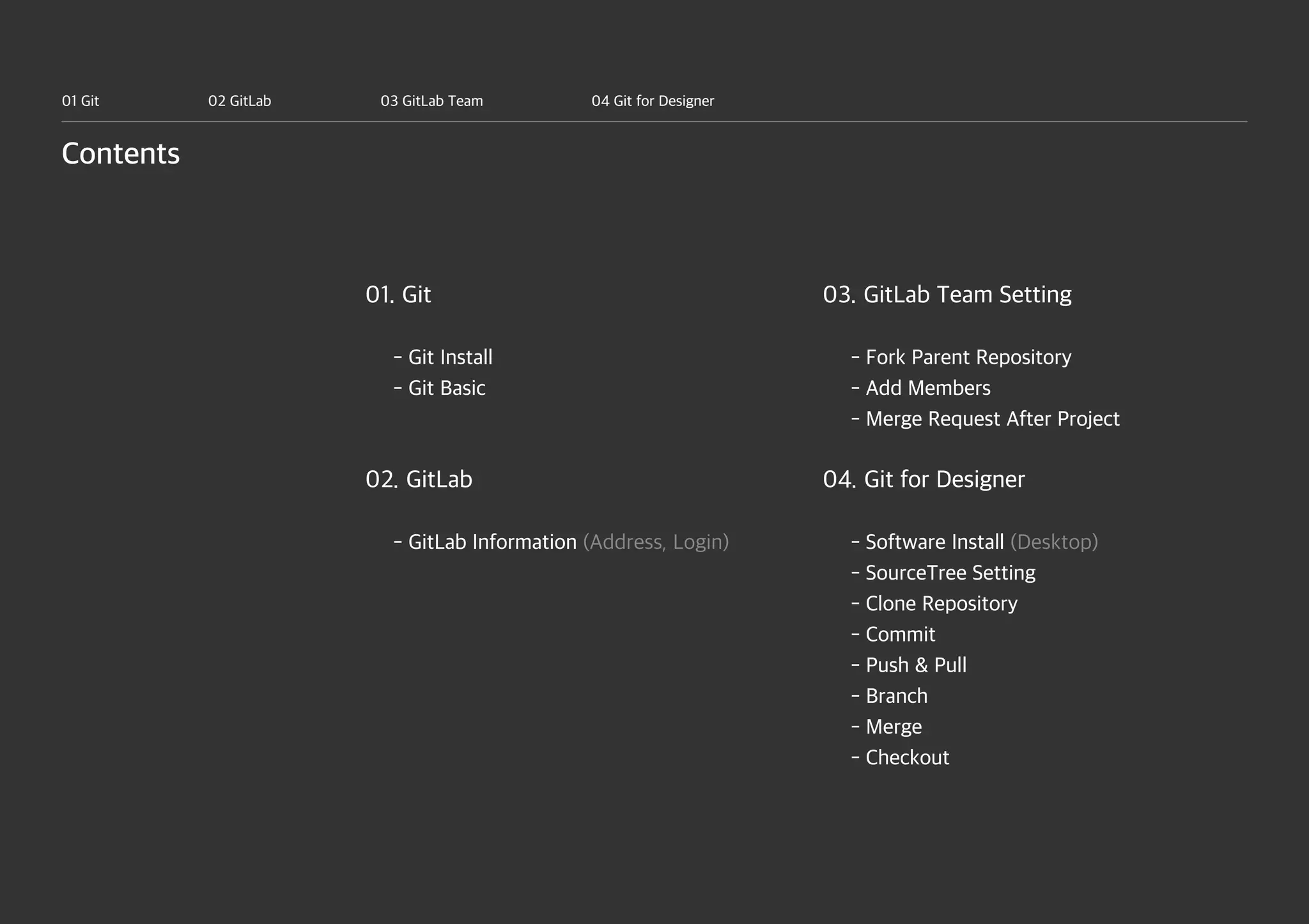Jump to SourceTree Setting entry
Screen dimensions: 1309x924
[950, 573]
